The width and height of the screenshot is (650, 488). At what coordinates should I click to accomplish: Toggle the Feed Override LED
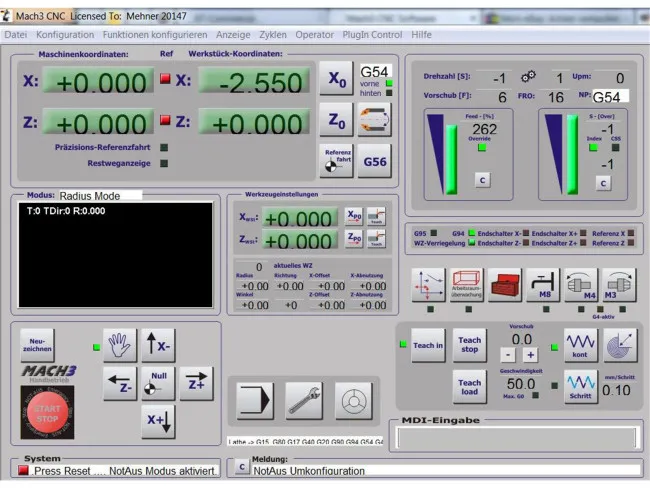pyautogui.click(x=482, y=147)
